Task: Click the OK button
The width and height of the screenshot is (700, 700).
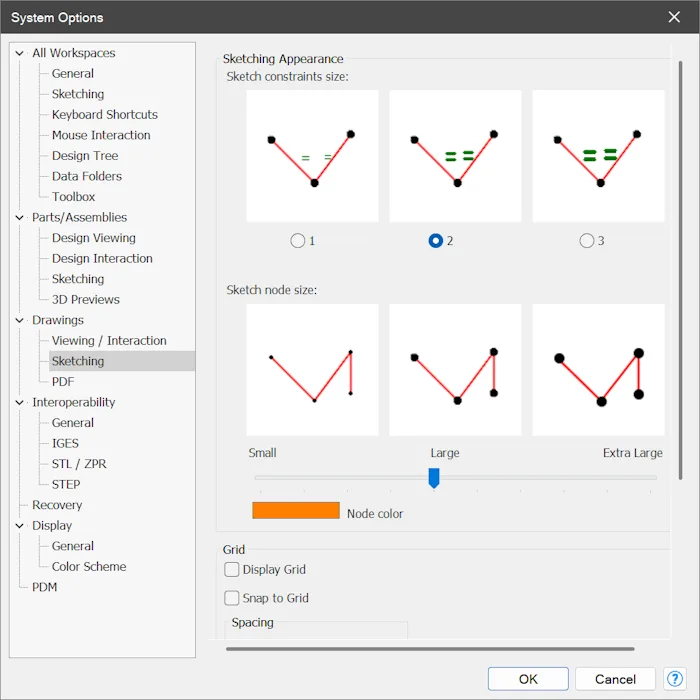Action: click(528, 679)
